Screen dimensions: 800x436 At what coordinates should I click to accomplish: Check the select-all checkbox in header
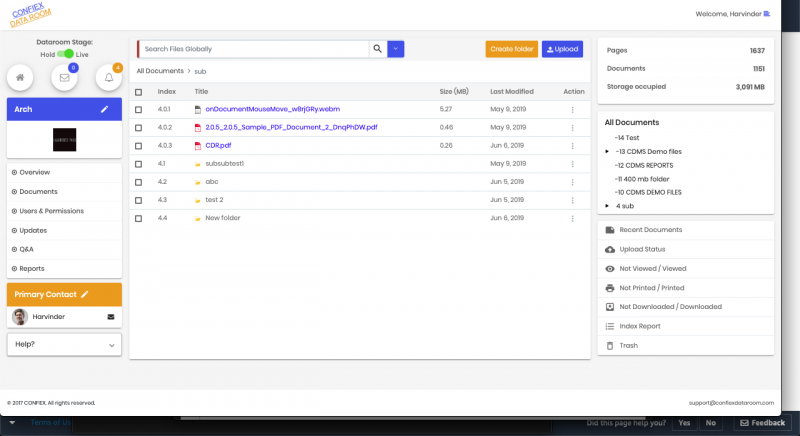[x=139, y=91]
